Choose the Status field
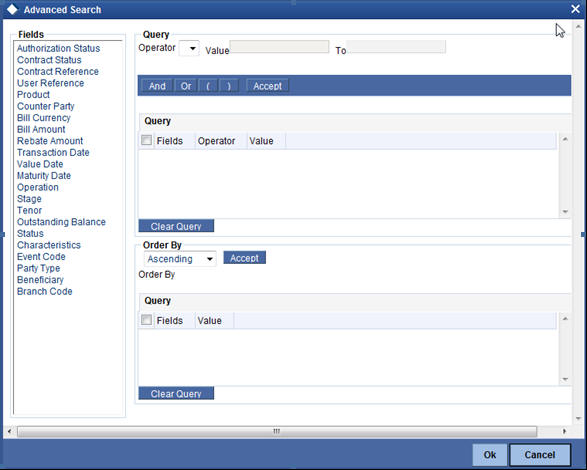Screen dimensions: 587x470 pos(30,234)
